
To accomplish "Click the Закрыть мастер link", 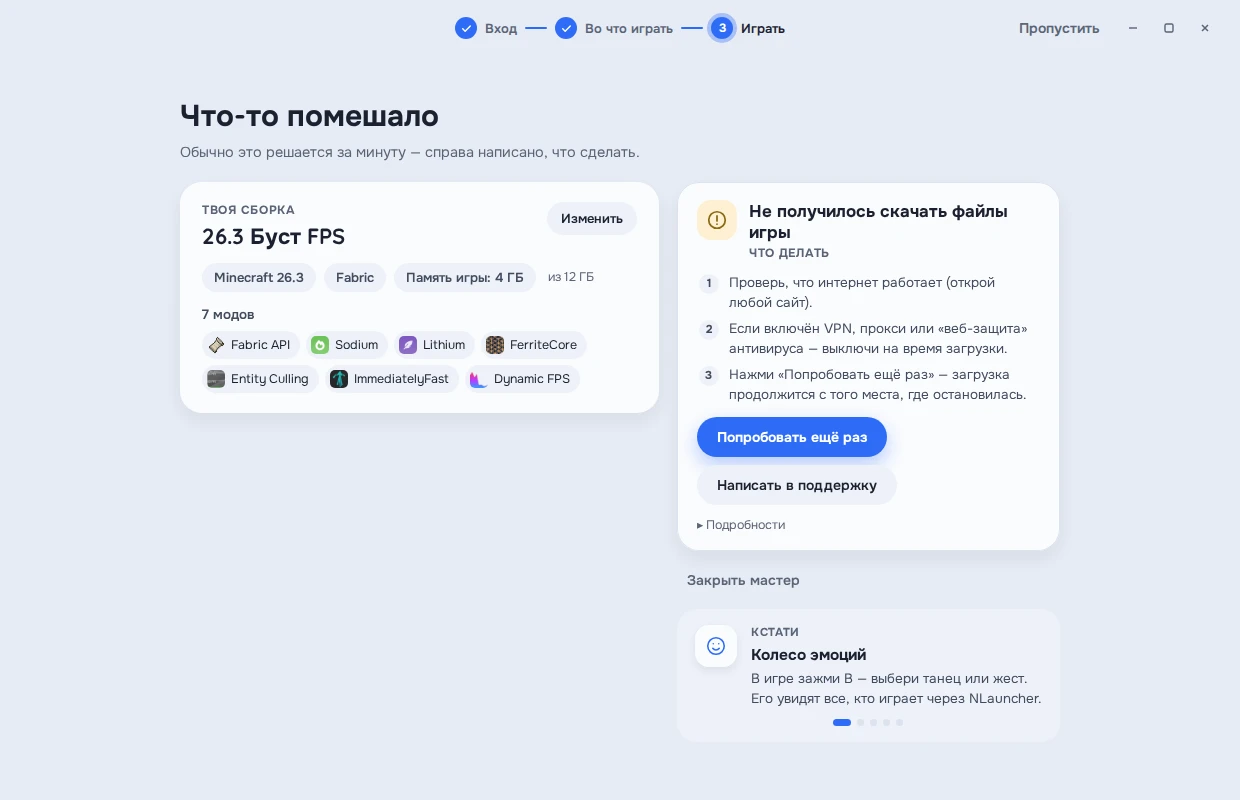I will click(x=743, y=580).
